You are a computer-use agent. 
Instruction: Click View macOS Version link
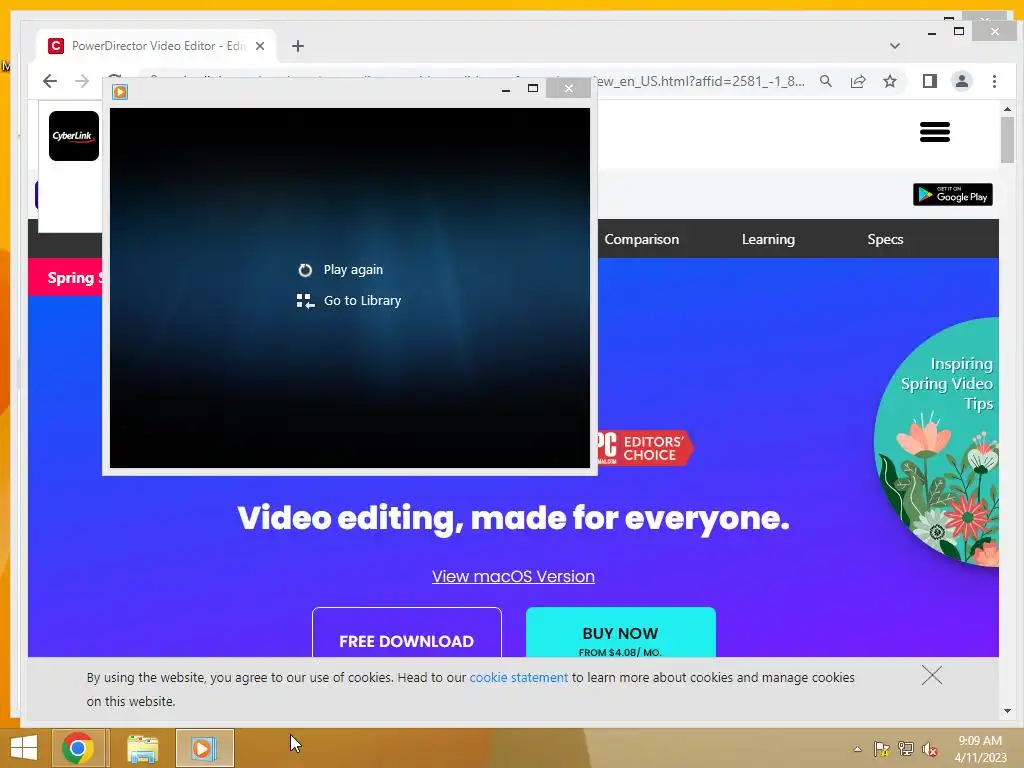pos(513,577)
